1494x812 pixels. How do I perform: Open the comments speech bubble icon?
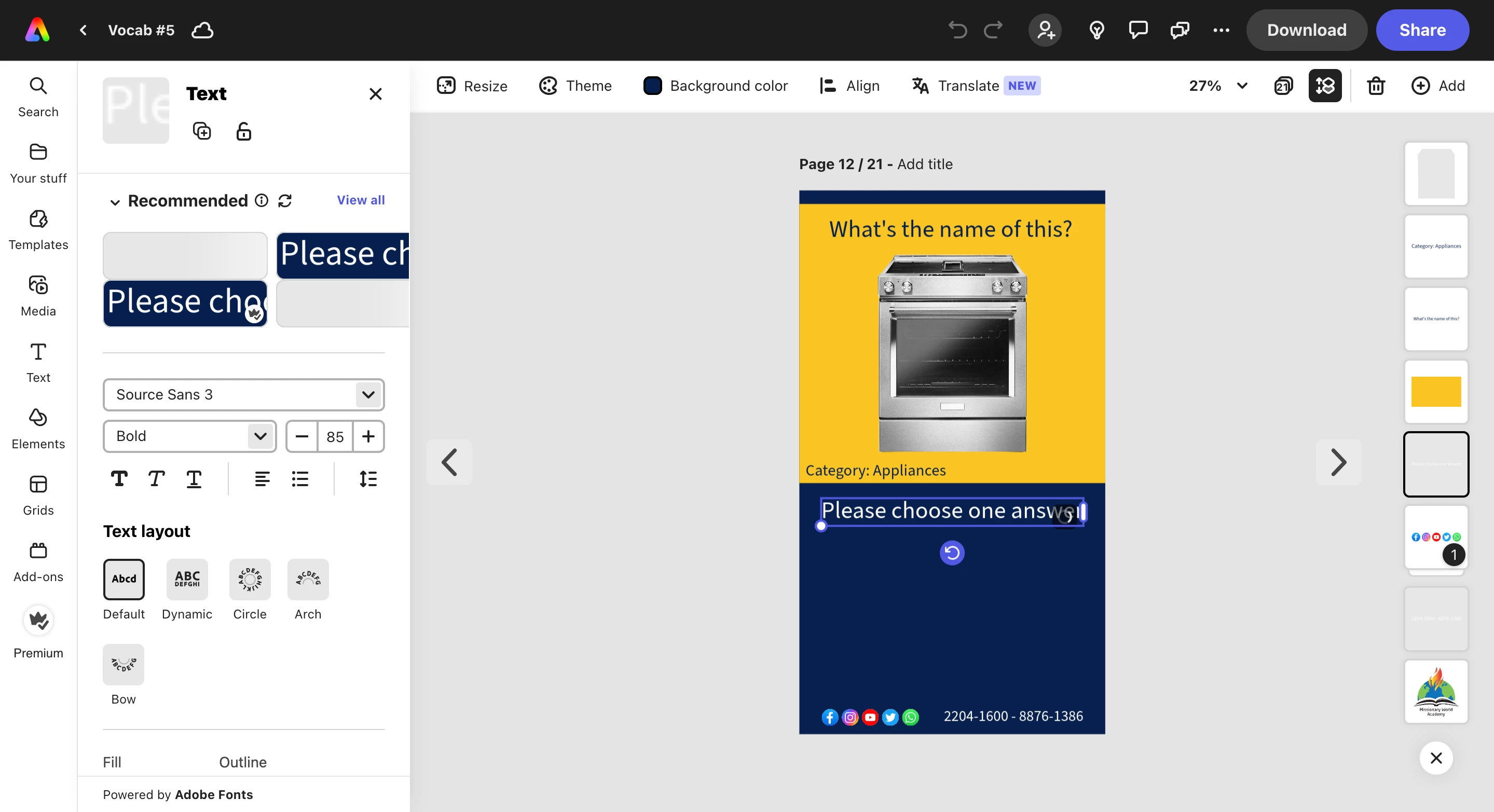(x=1138, y=30)
